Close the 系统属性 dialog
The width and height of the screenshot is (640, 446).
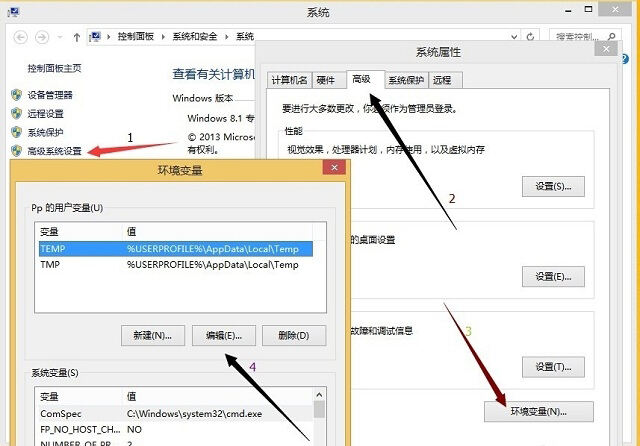tap(606, 49)
